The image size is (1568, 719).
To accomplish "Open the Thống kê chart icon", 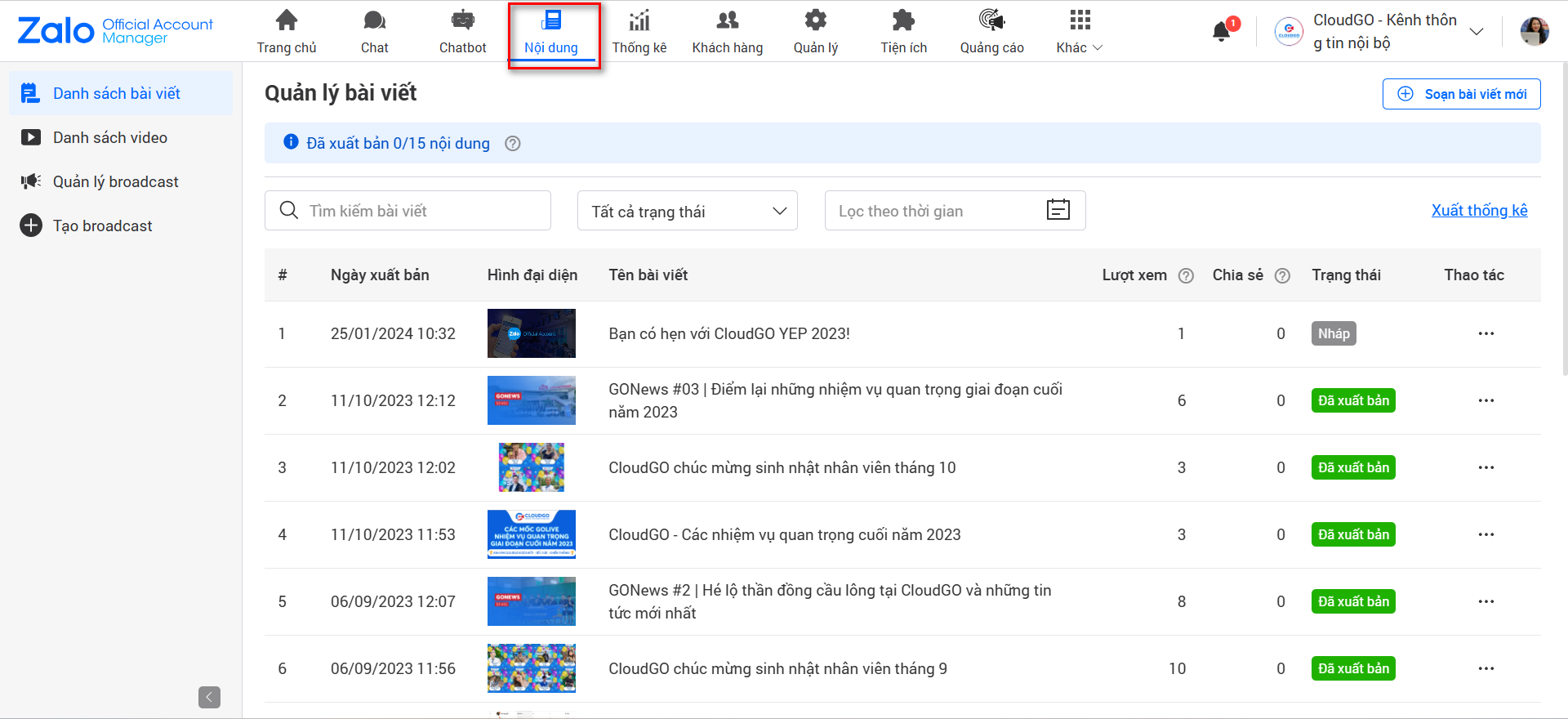I will pyautogui.click(x=639, y=20).
